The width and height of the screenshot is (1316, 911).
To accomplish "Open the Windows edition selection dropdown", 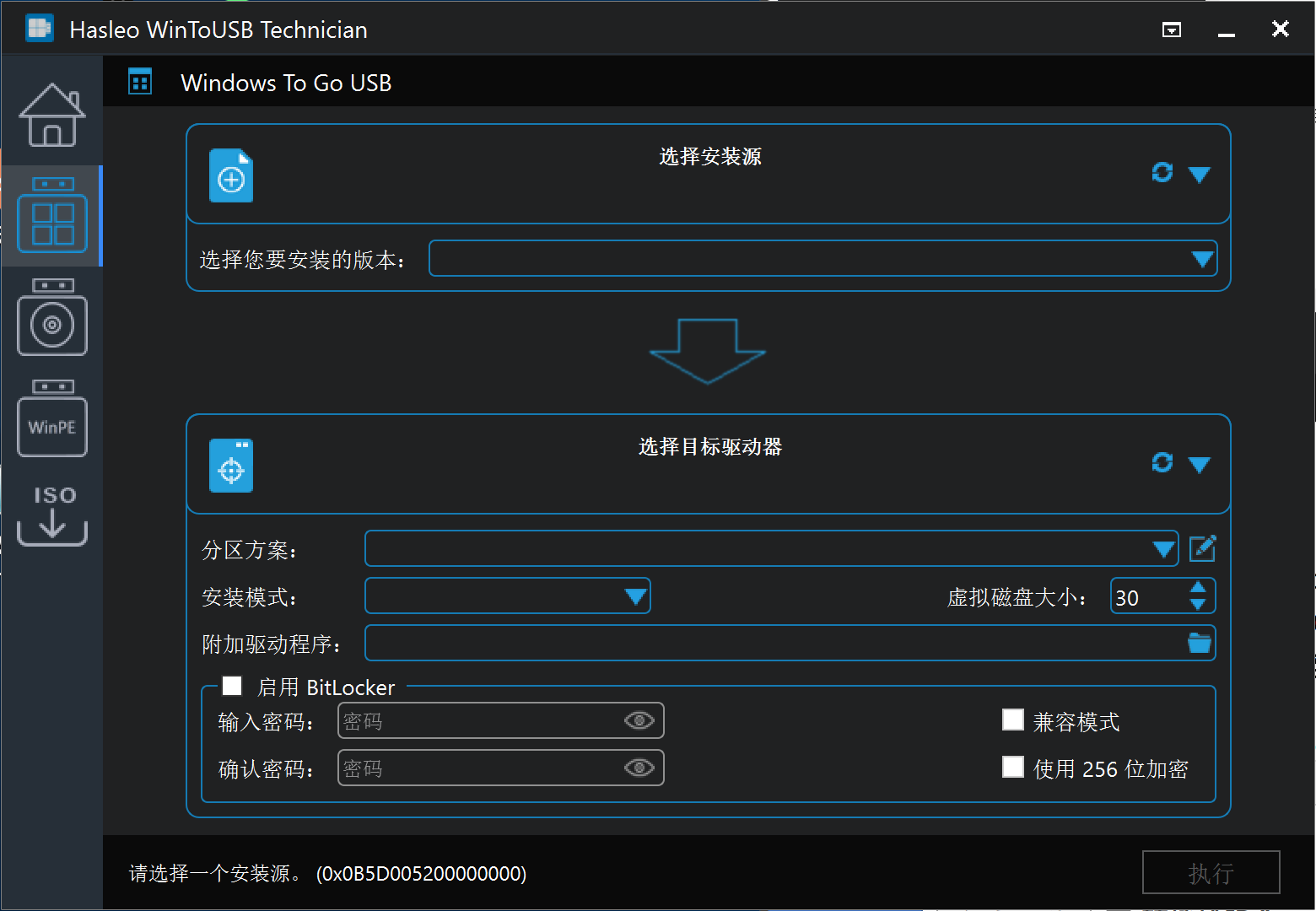I will pos(823,258).
